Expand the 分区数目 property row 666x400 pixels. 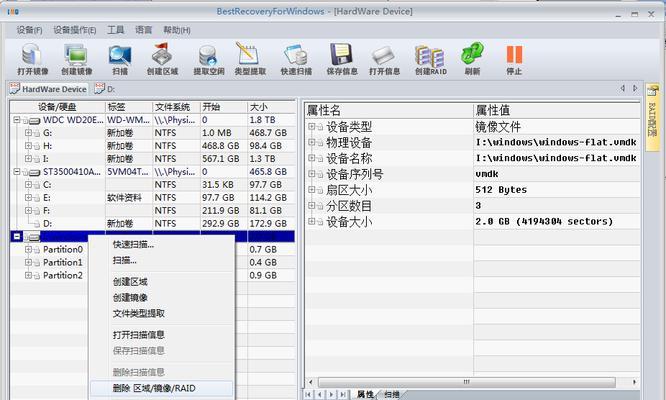311,206
